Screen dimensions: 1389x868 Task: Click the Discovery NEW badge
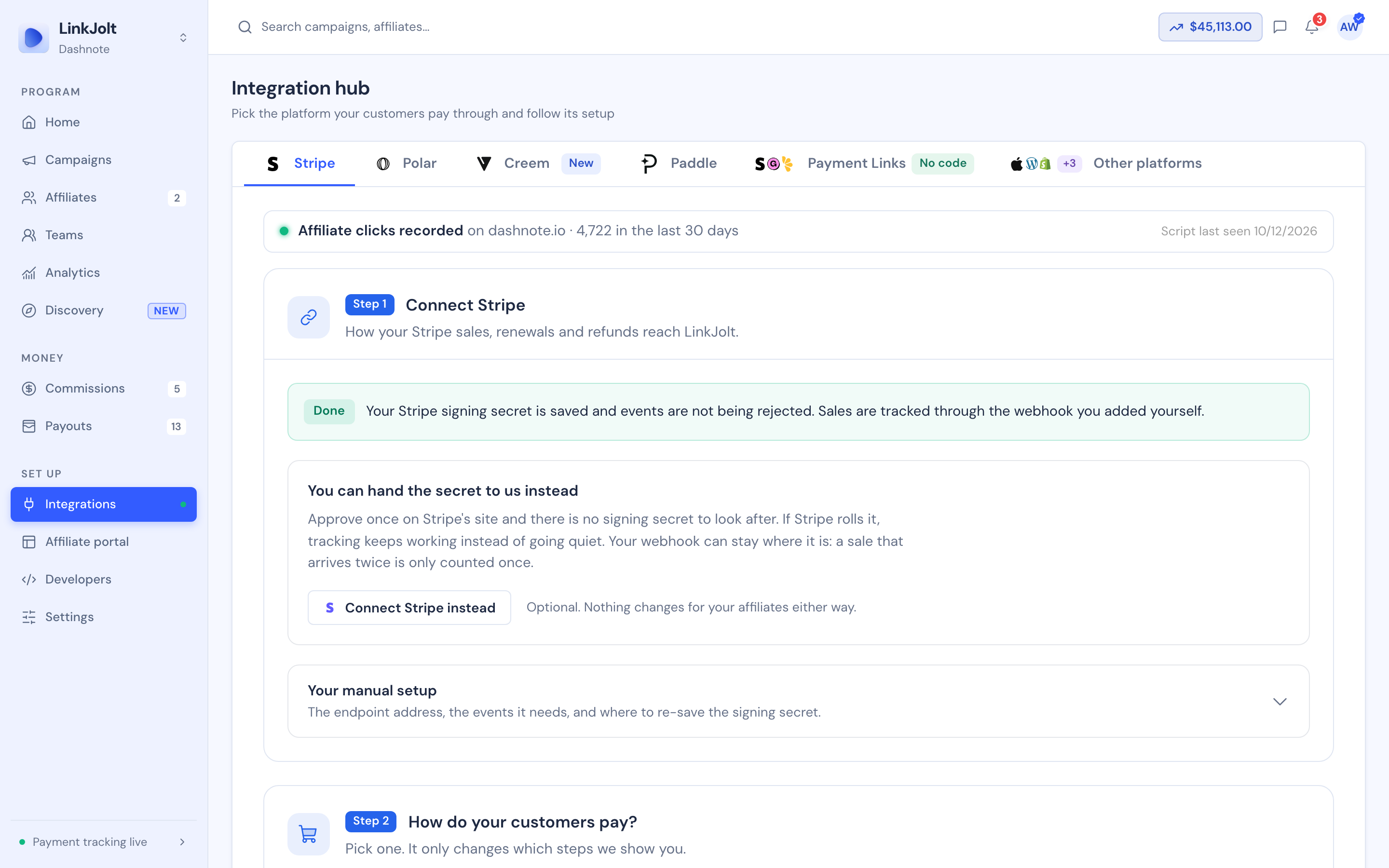tap(166, 311)
